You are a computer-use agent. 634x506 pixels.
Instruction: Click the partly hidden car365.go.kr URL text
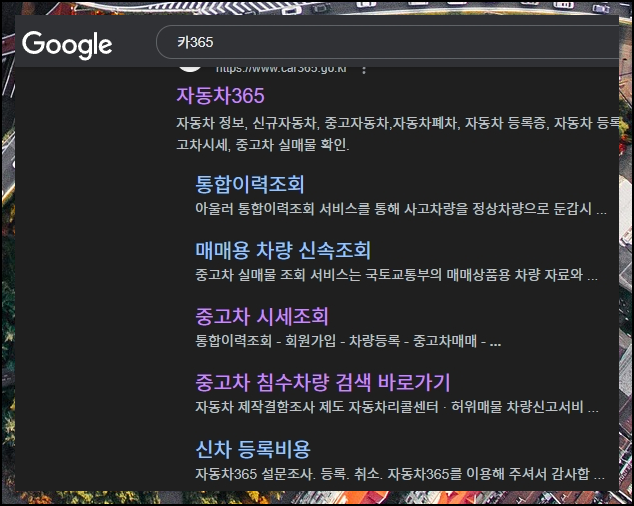(x=281, y=70)
